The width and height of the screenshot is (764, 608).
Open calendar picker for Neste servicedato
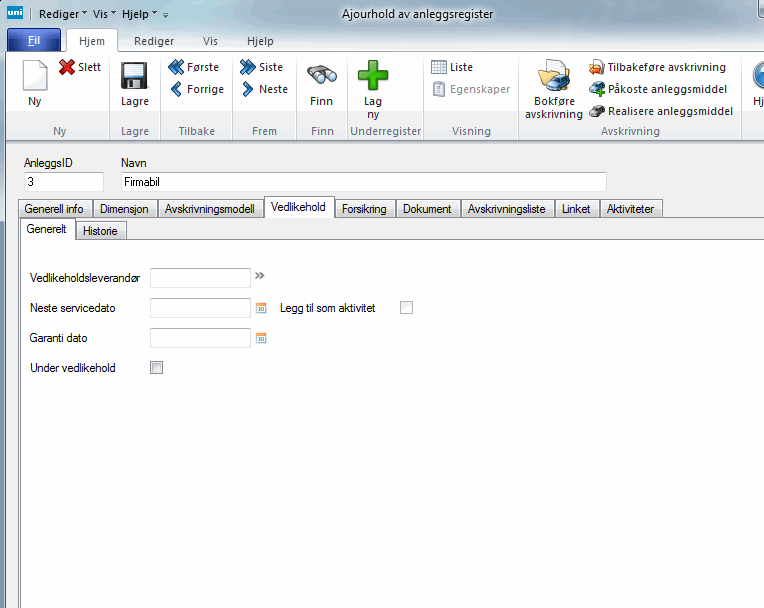point(262,308)
